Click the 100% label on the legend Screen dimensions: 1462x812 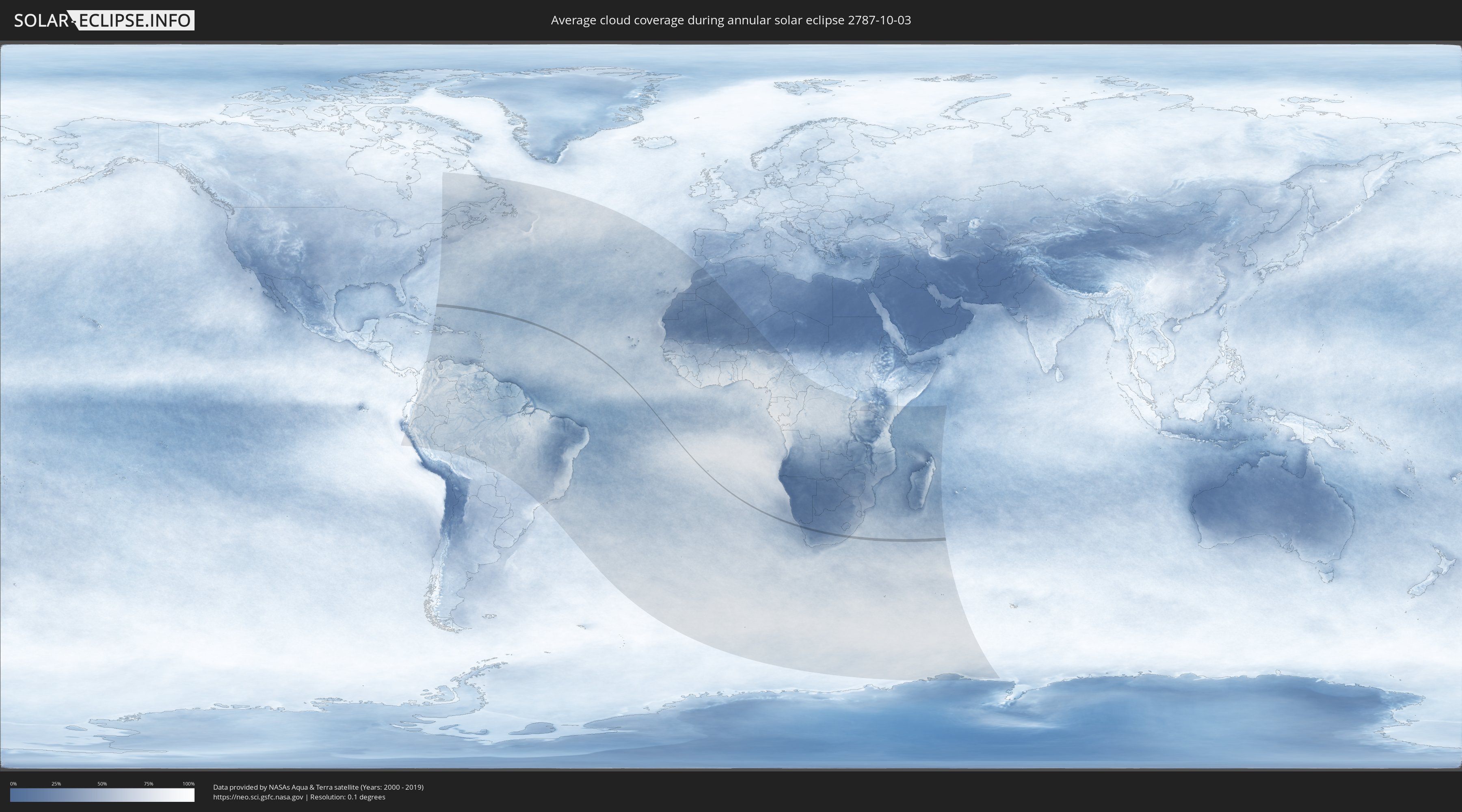(x=188, y=784)
